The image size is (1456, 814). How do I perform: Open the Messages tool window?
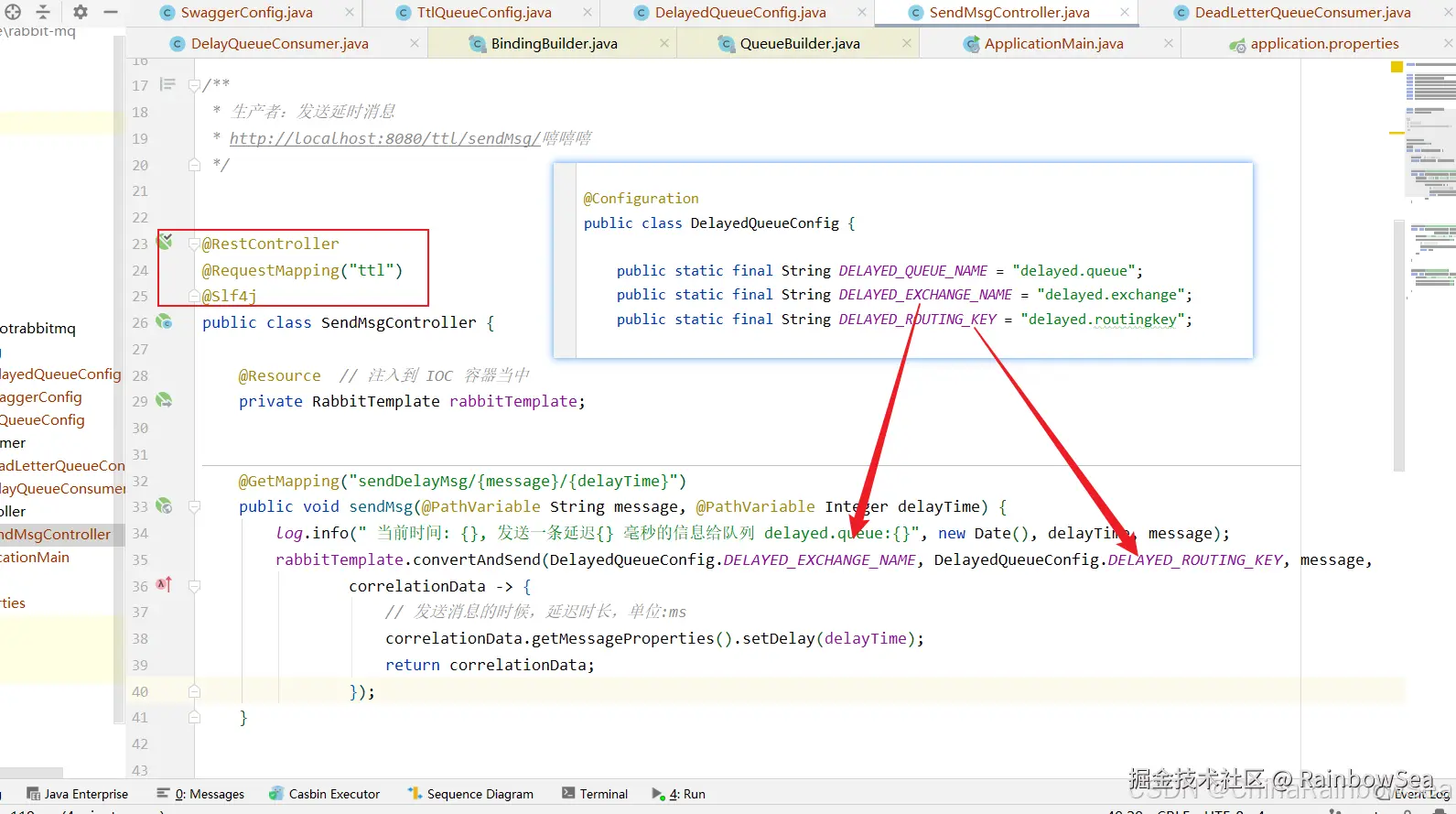point(200,794)
